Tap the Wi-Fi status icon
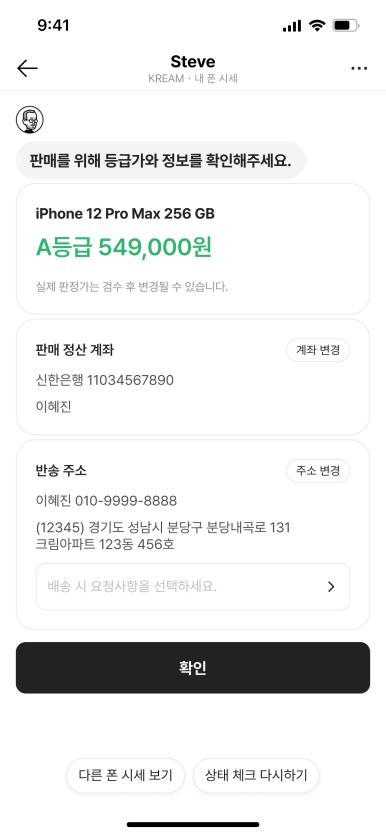This screenshot has height=835, width=386. point(317,25)
